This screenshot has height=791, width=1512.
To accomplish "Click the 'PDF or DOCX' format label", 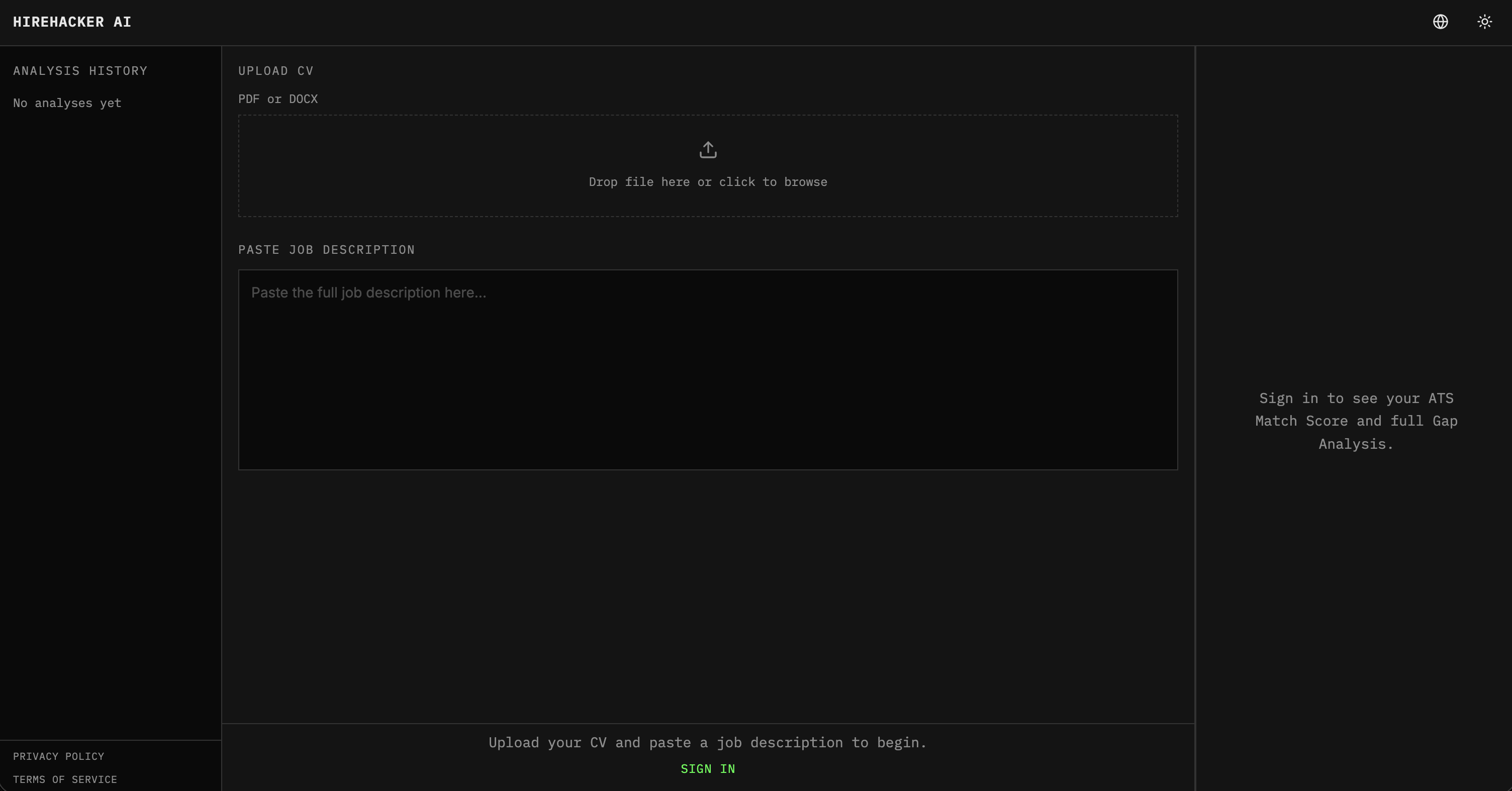I will pos(277,99).
